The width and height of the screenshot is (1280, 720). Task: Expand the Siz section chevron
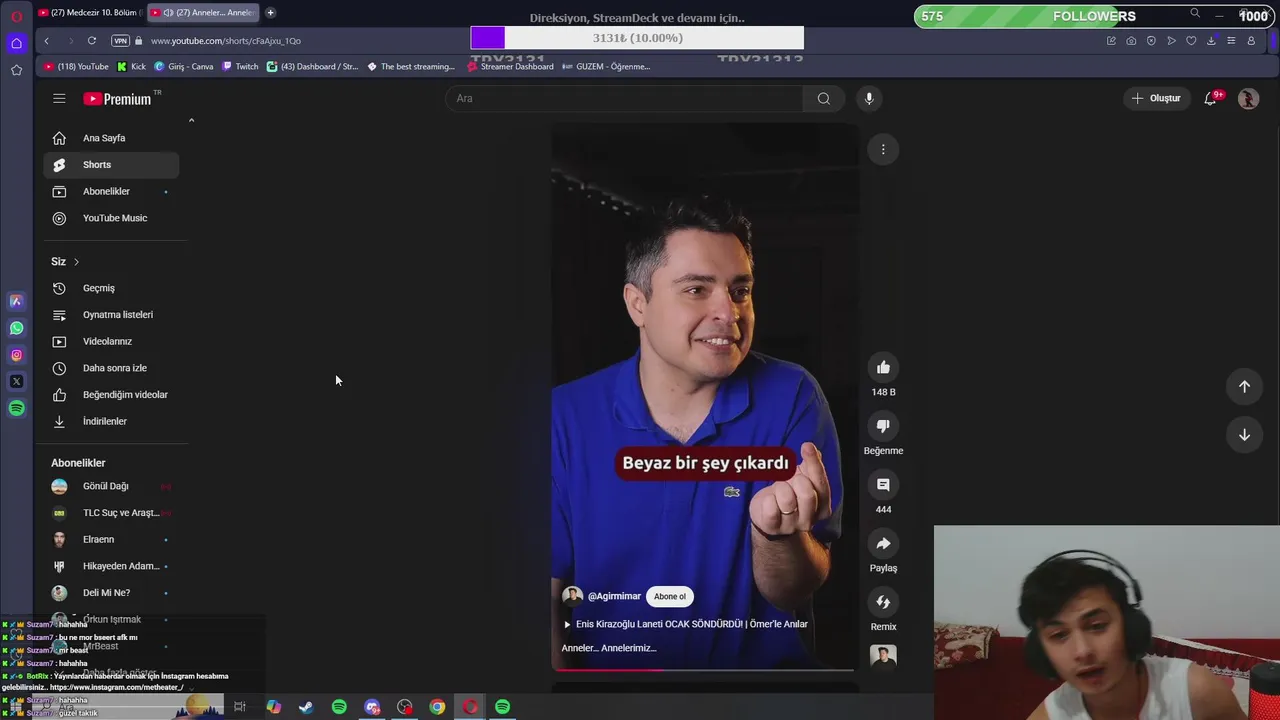(x=76, y=262)
